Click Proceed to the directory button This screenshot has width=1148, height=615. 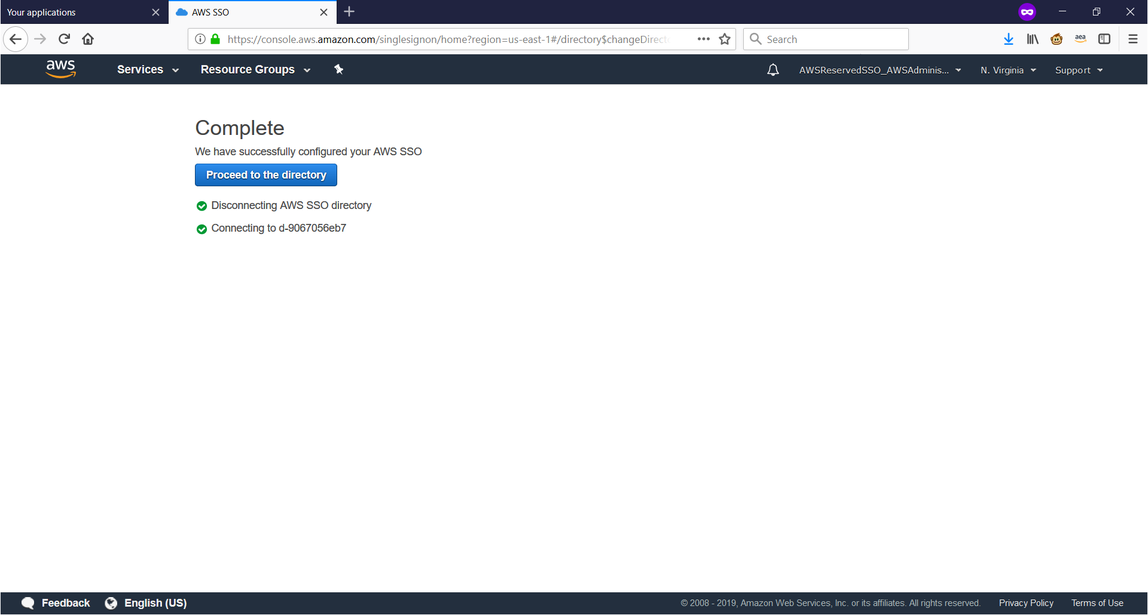pyautogui.click(x=266, y=175)
